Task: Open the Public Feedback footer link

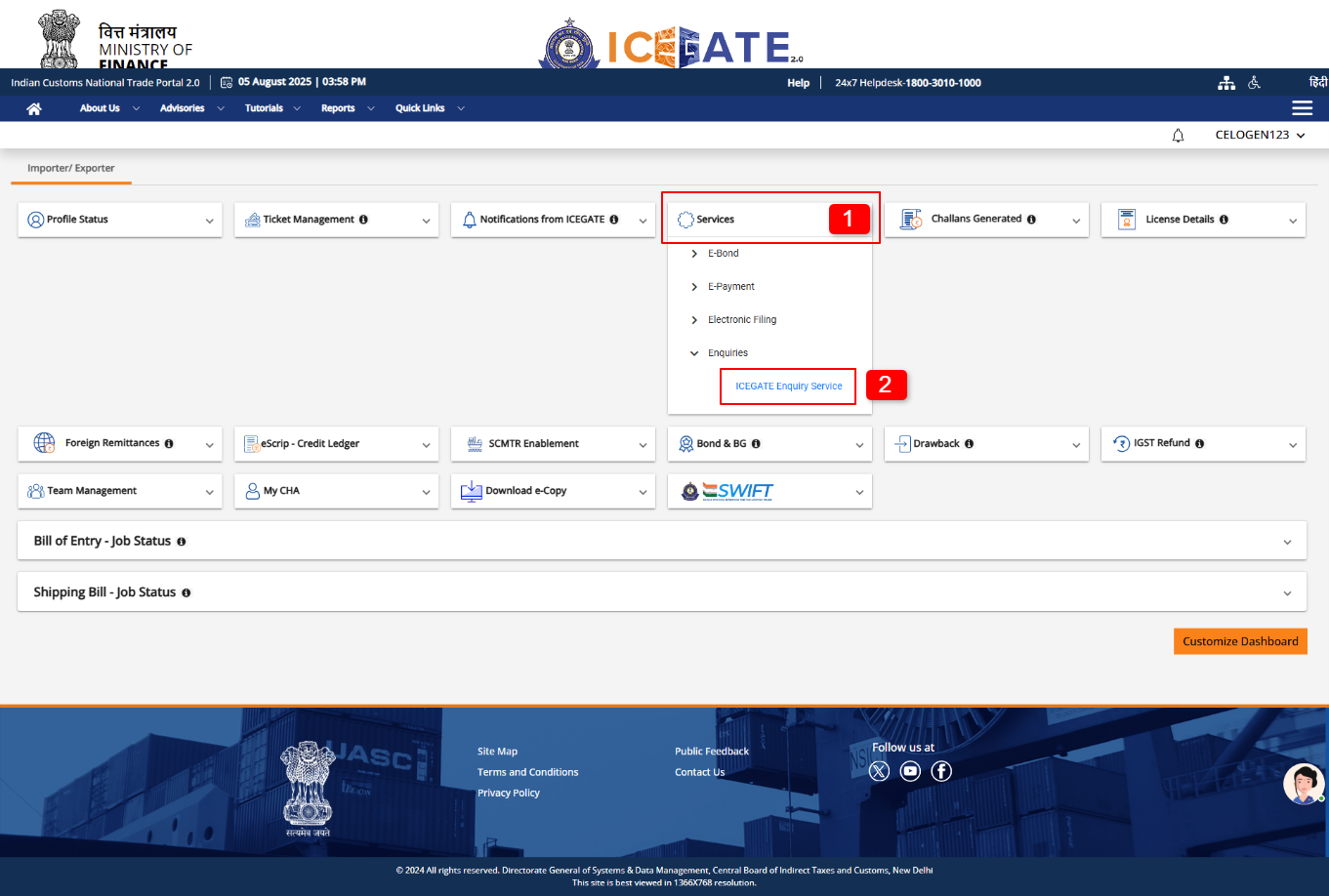Action: point(712,752)
